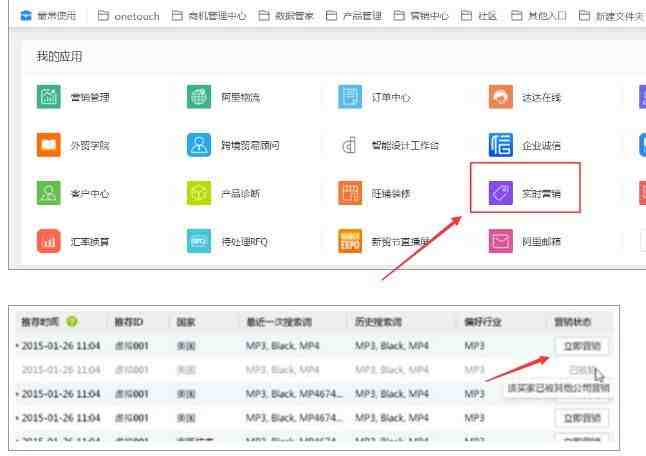Open the 阿里邮箱 pink envelope icon
The height and width of the screenshot is (456, 646).
(501, 241)
